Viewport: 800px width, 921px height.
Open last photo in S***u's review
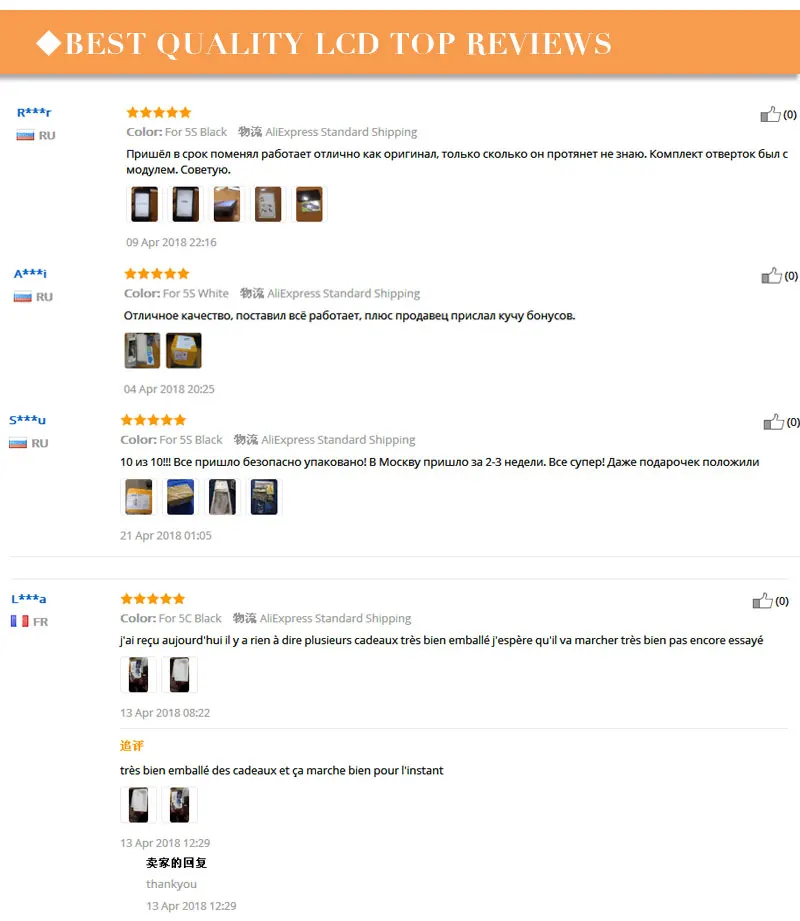point(264,497)
